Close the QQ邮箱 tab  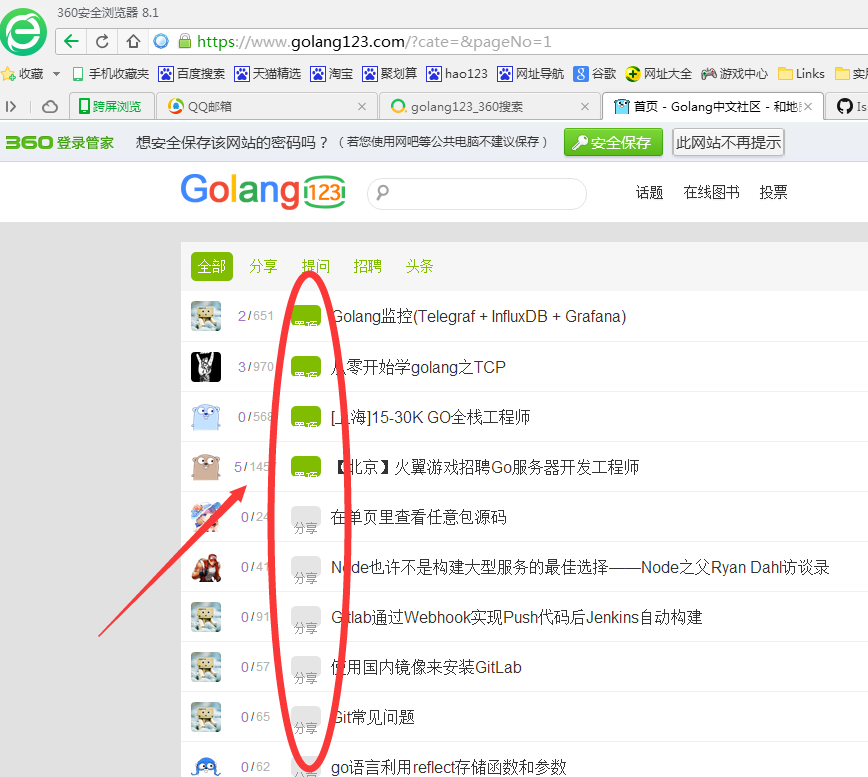click(x=362, y=106)
